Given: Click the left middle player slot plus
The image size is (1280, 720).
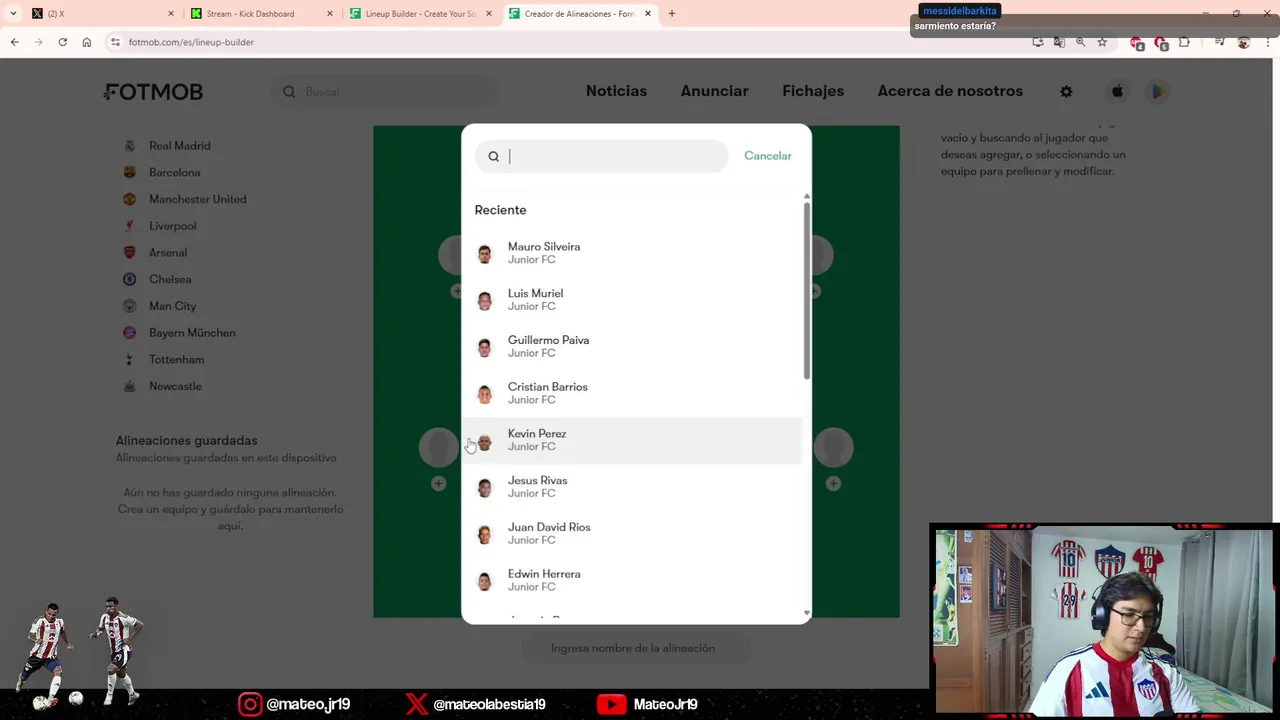Looking at the screenshot, I should (438, 484).
